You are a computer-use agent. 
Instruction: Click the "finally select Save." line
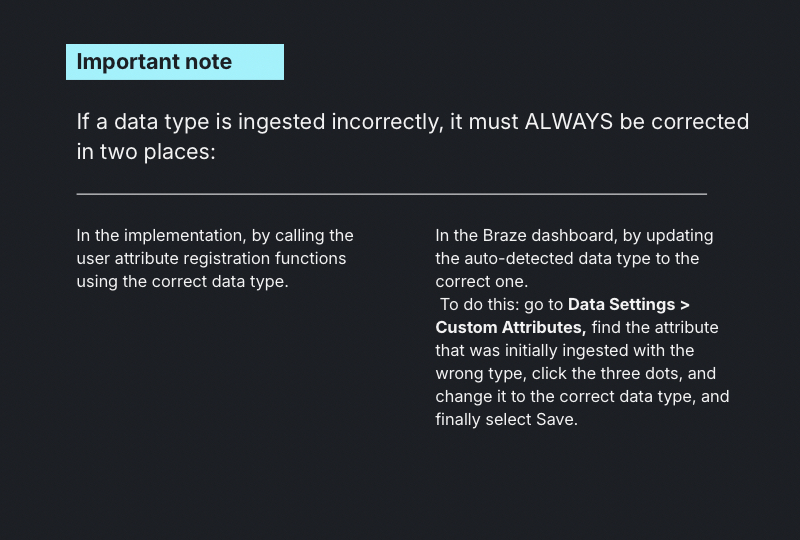point(506,420)
